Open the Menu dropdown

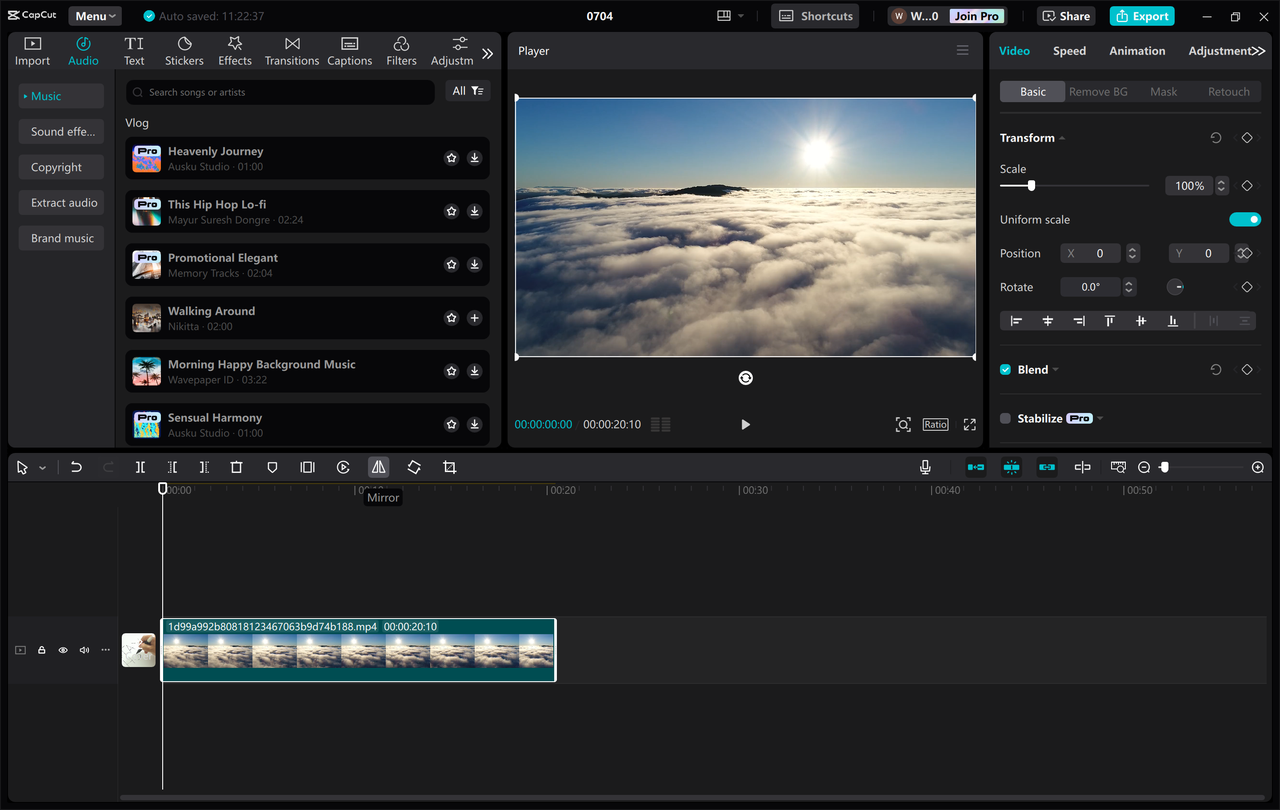click(94, 15)
